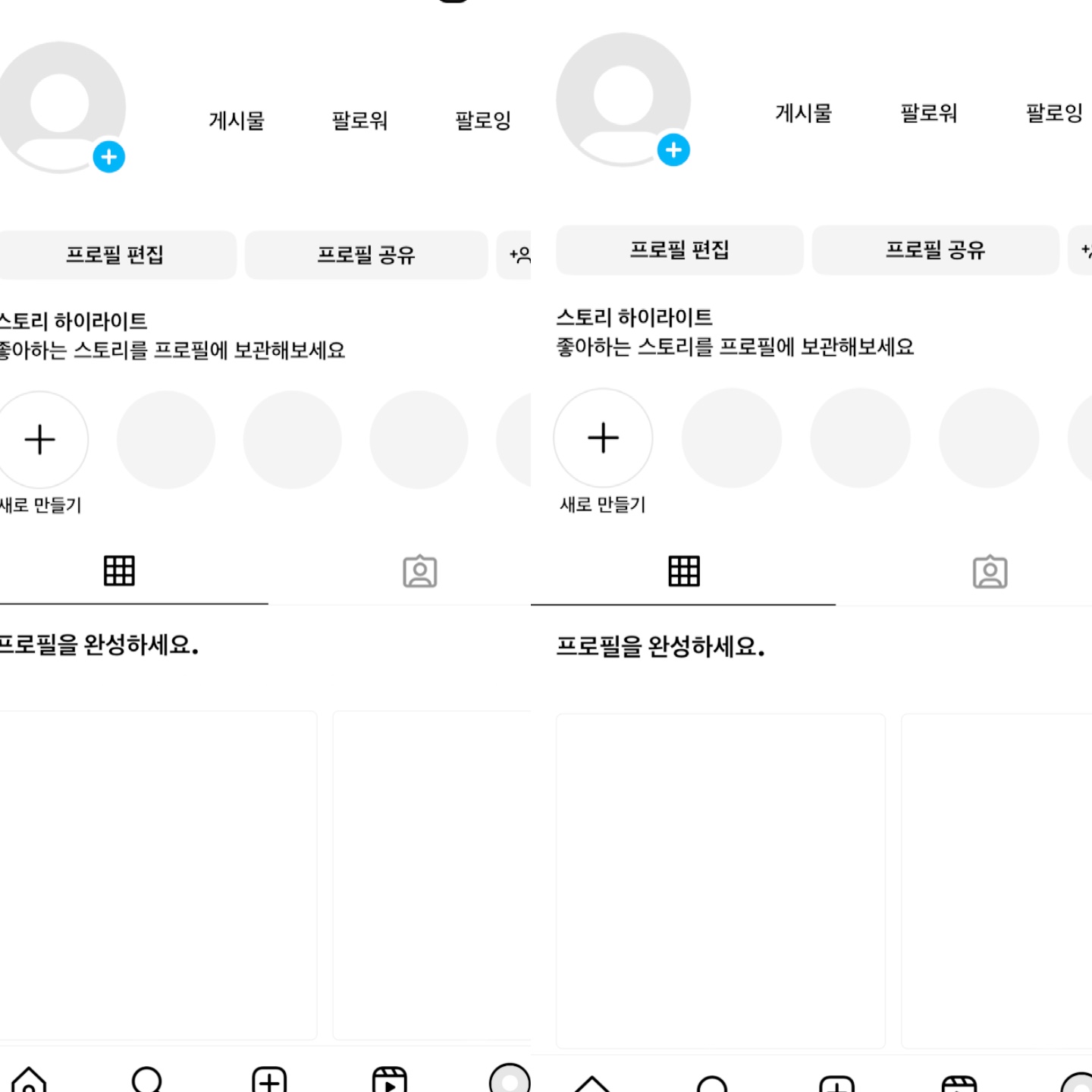This screenshot has width=1092, height=1092.
Task: Open search from left bottom navigation
Action: (x=147, y=1079)
